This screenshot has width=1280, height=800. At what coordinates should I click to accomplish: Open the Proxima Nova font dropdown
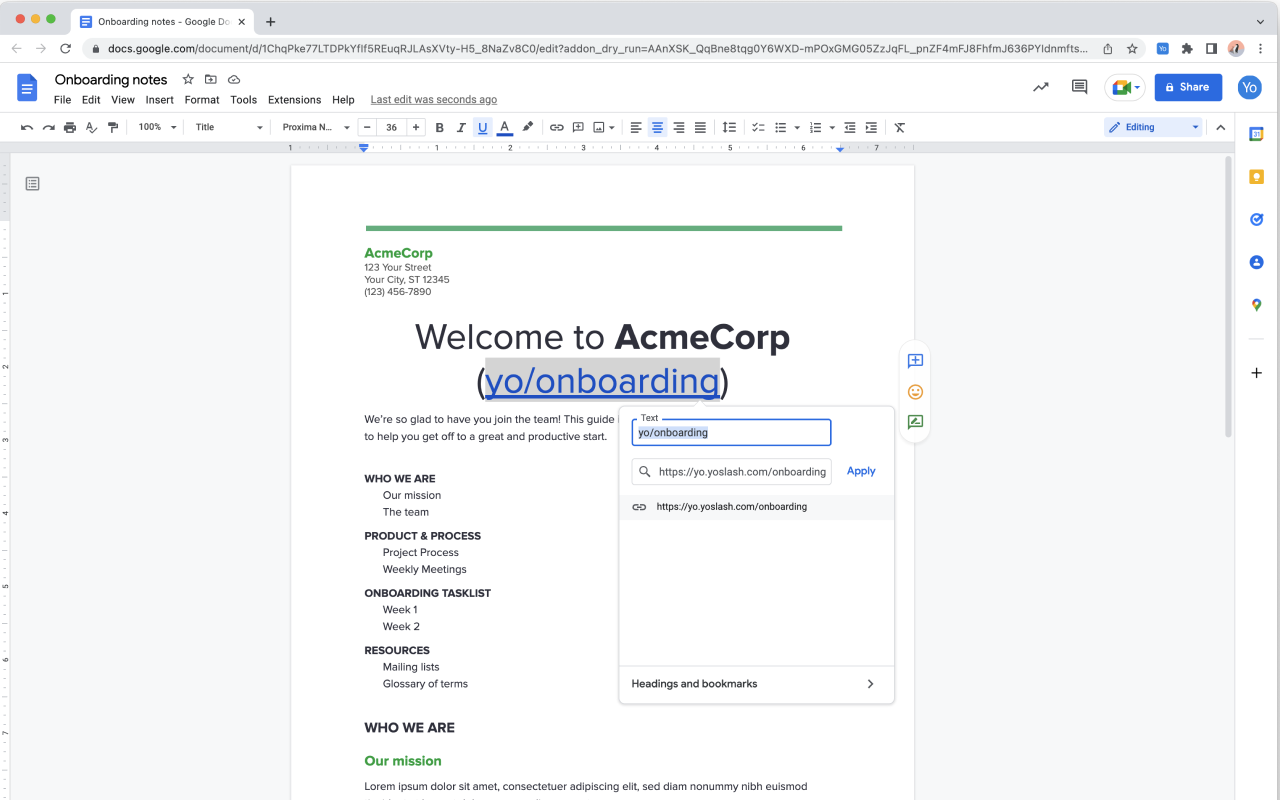(316, 127)
